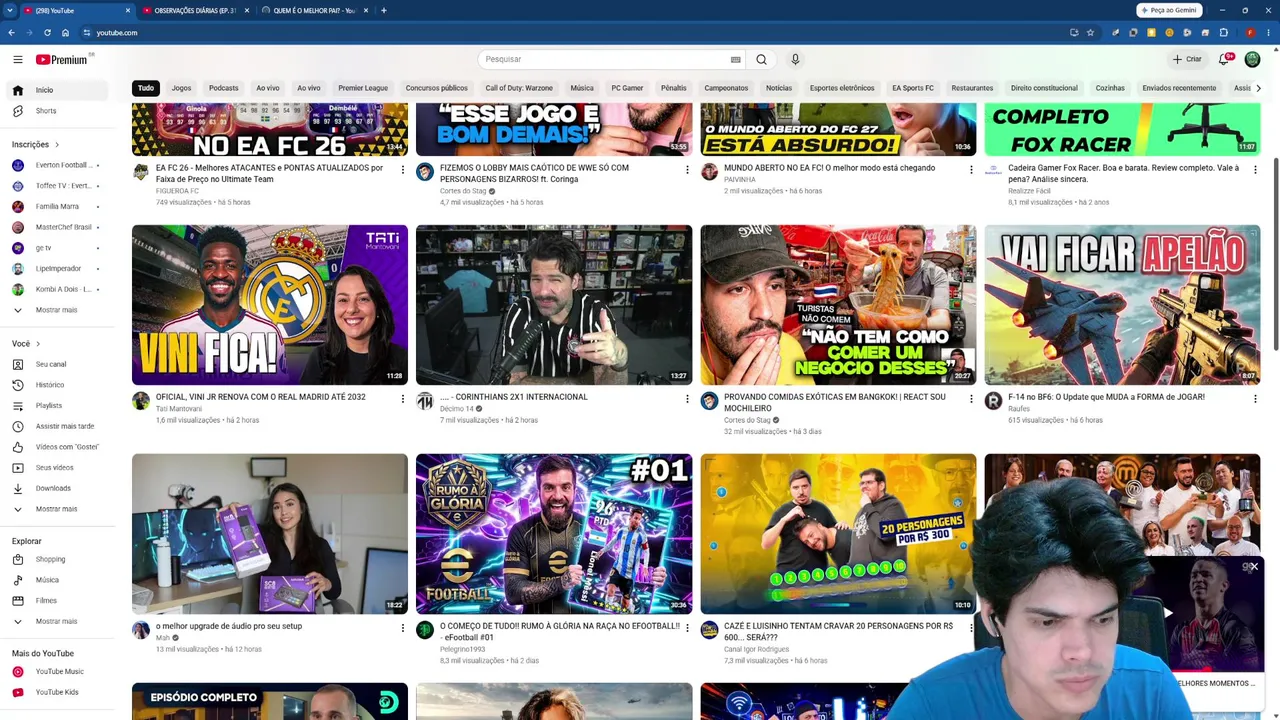The image size is (1280, 720).
Task: Select the Call of Duty: Warzone chip
Action: [519, 88]
